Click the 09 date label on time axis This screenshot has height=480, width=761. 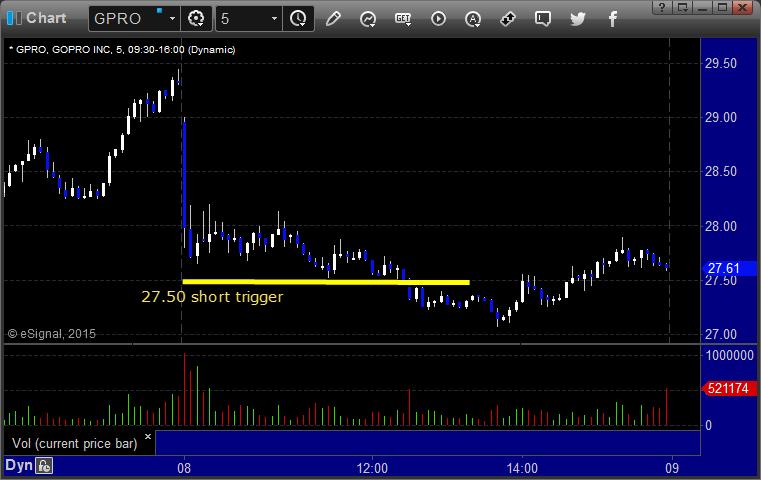click(x=672, y=468)
